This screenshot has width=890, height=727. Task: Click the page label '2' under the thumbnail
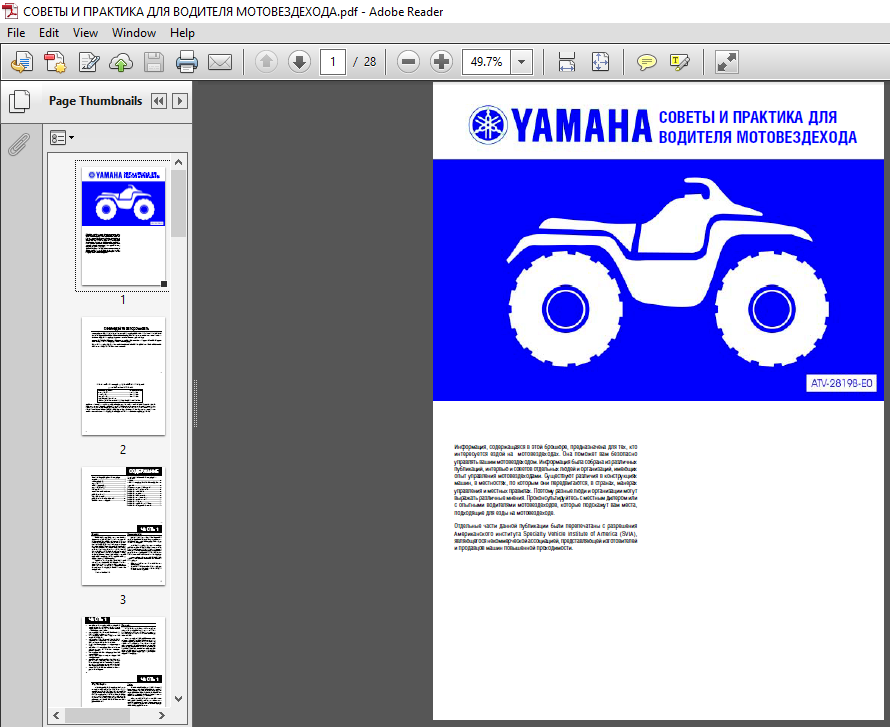pyautogui.click(x=123, y=449)
